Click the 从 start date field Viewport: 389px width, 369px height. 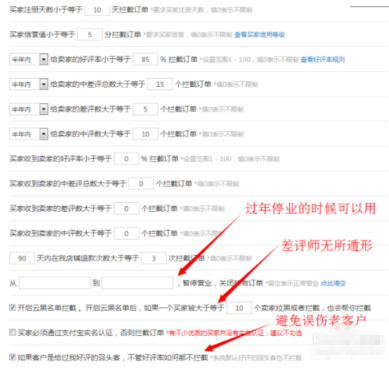coord(55,283)
